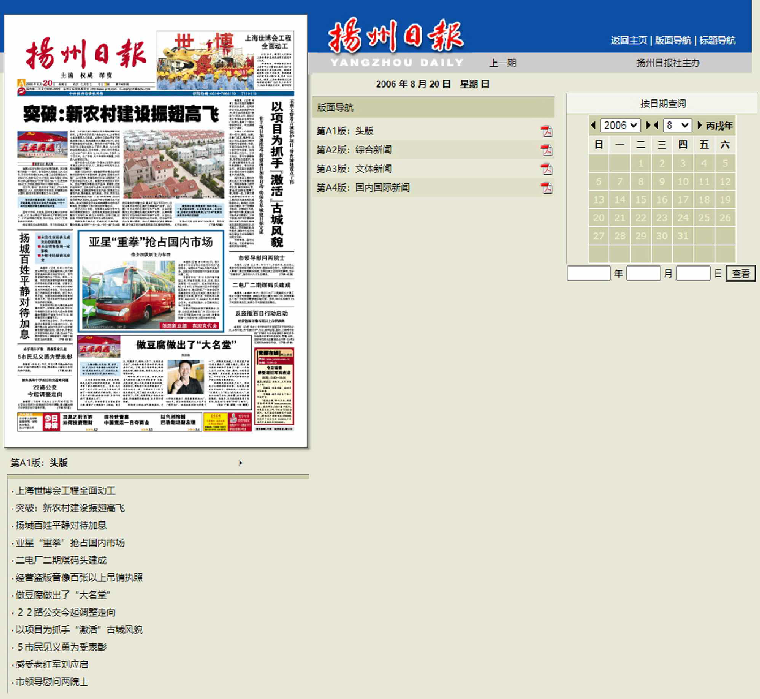Viewport: 760px width, 699px height.
Task: Click man portrait photo in tofu article
Action: pyautogui.click(x=185, y=377)
